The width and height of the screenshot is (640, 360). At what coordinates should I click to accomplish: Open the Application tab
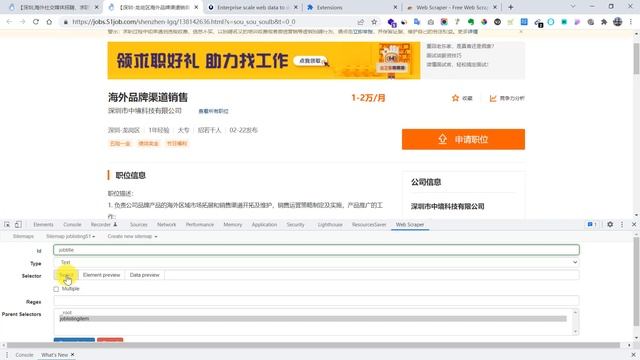264,224
